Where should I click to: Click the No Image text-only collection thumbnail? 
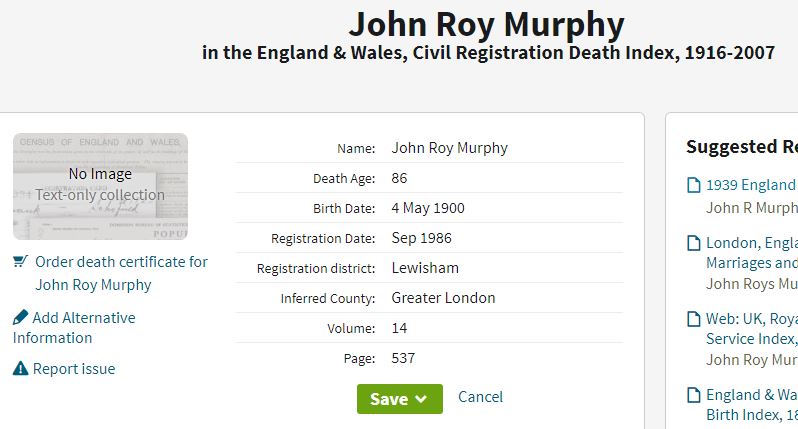100,186
